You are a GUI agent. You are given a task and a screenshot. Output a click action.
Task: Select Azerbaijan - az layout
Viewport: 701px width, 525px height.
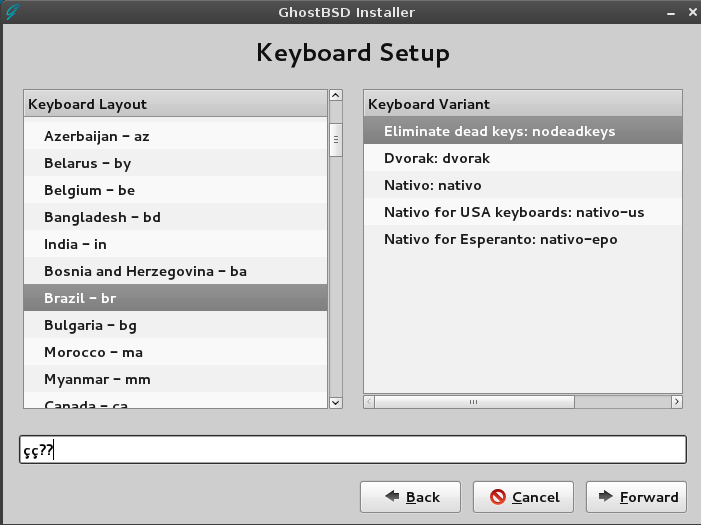coord(176,136)
